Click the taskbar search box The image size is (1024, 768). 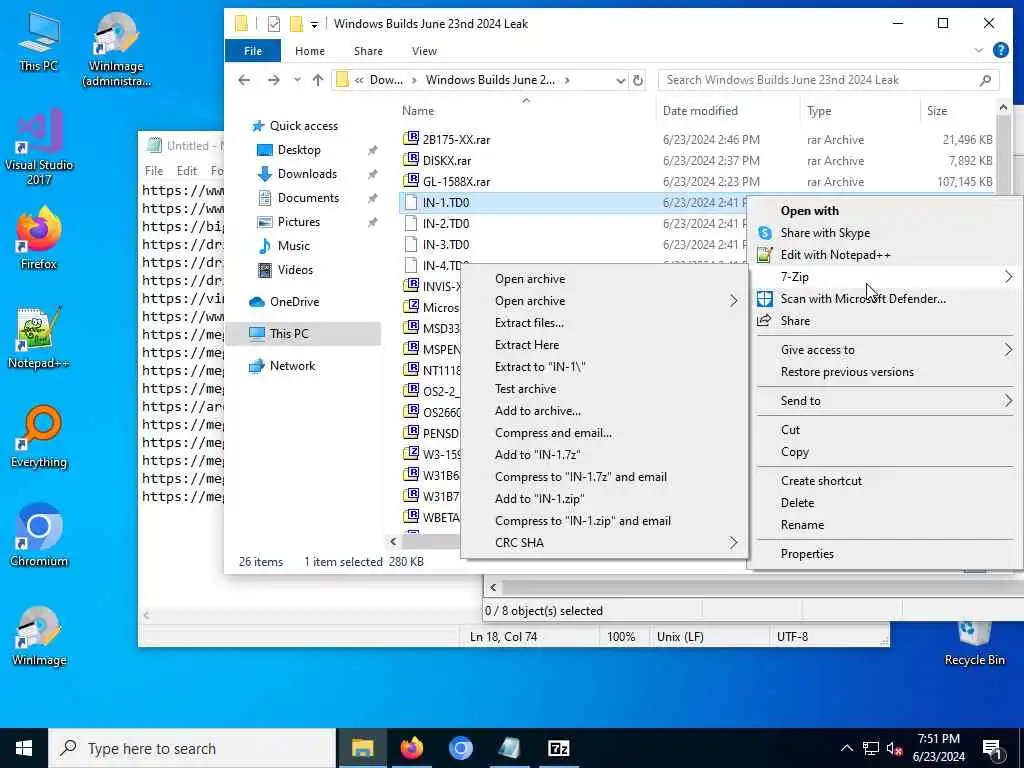(192, 748)
